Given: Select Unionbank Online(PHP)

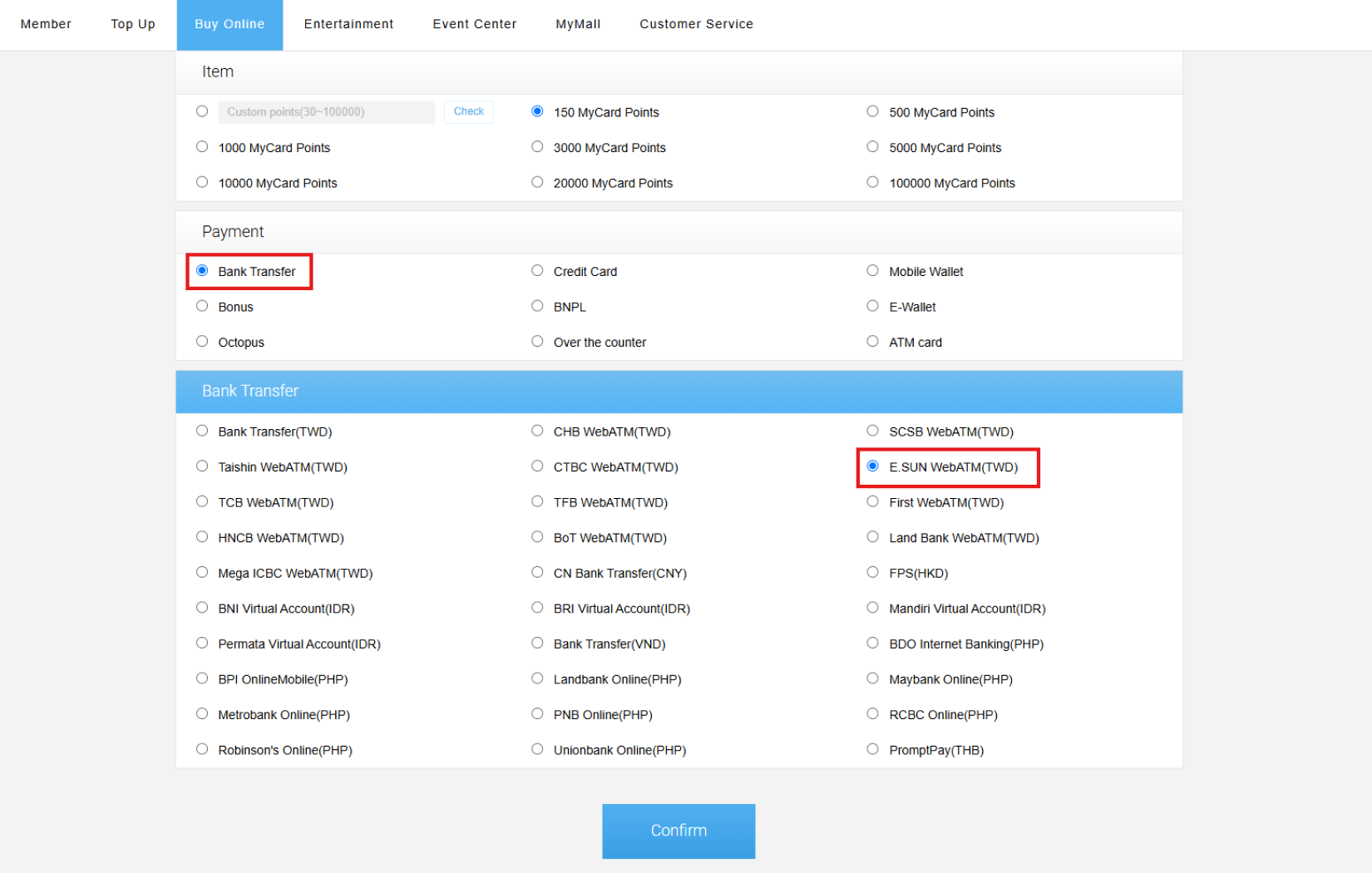Looking at the screenshot, I should [x=537, y=749].
